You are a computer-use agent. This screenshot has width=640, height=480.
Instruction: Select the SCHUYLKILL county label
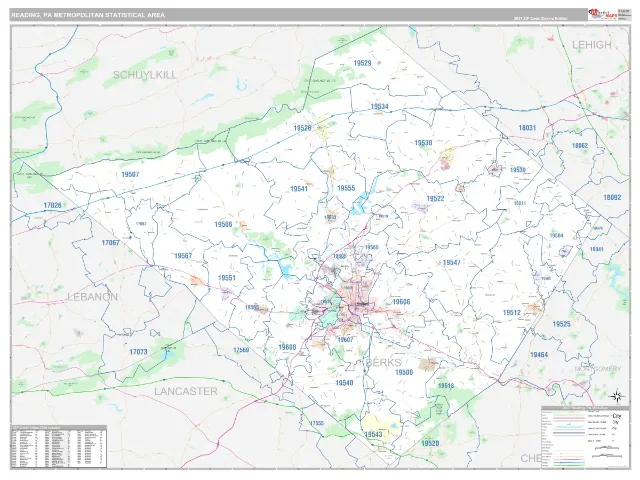(144, 75)
